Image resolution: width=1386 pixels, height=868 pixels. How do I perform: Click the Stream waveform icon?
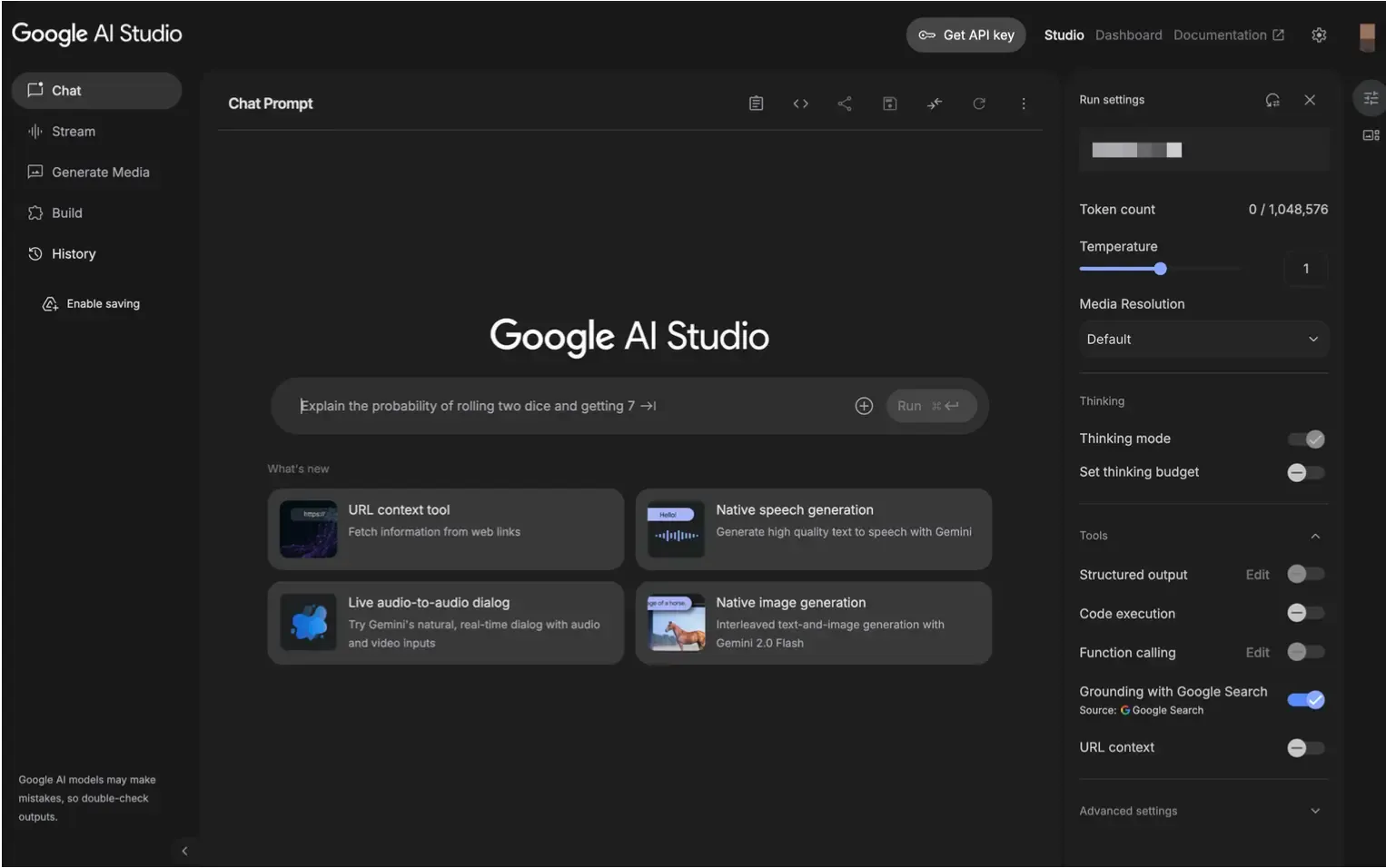35,131
